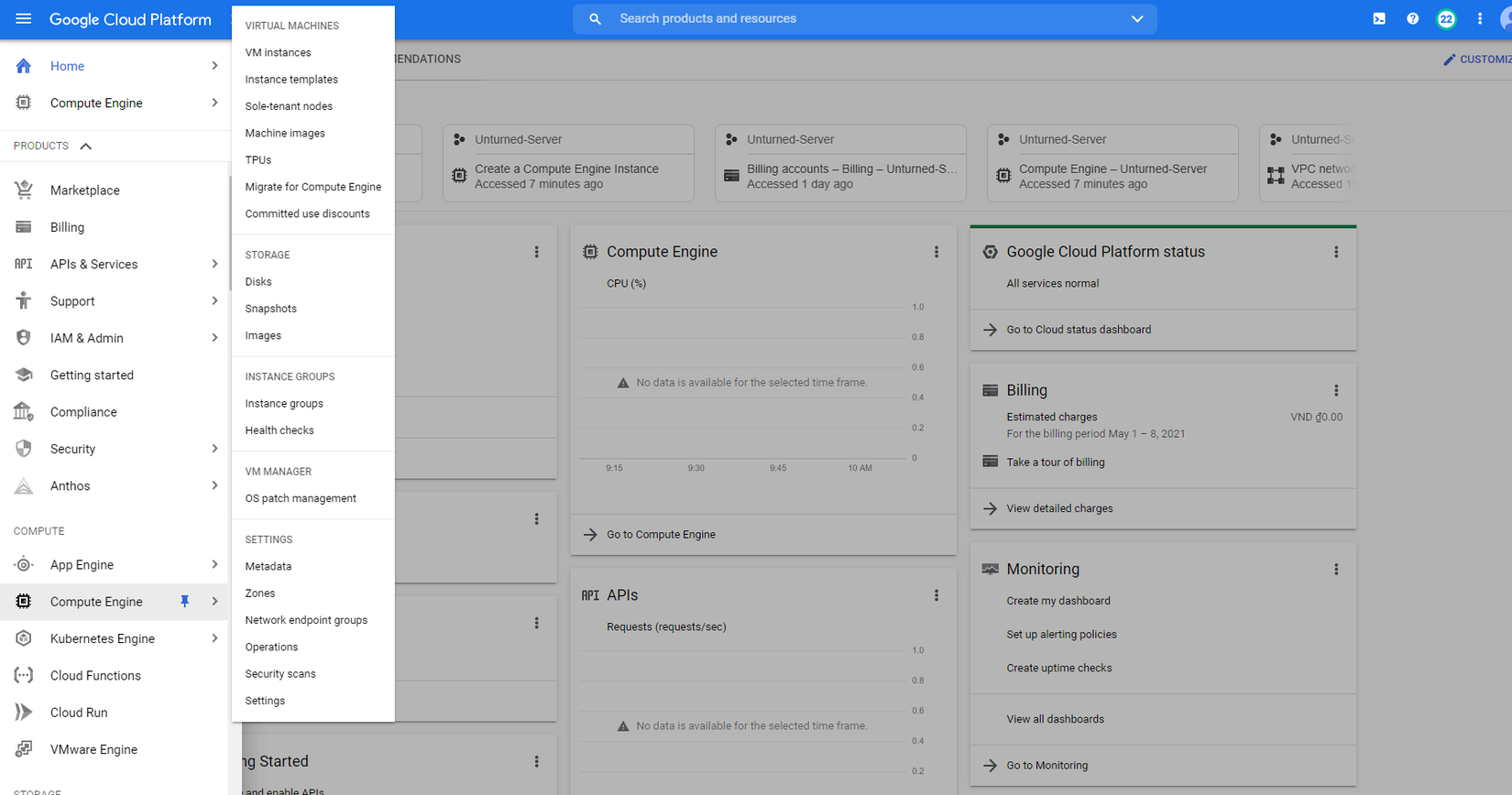Open Go to Compute Engine link

pos(661,535)
